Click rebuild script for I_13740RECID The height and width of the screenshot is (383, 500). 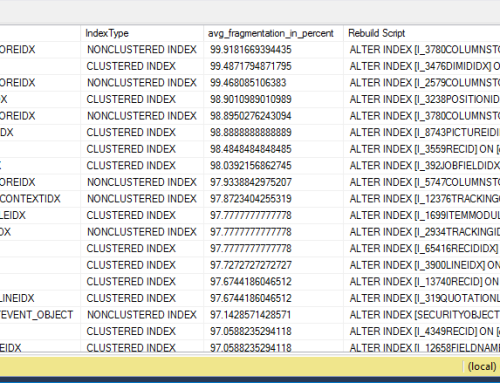pyautogui.click(x=422, y=282)
